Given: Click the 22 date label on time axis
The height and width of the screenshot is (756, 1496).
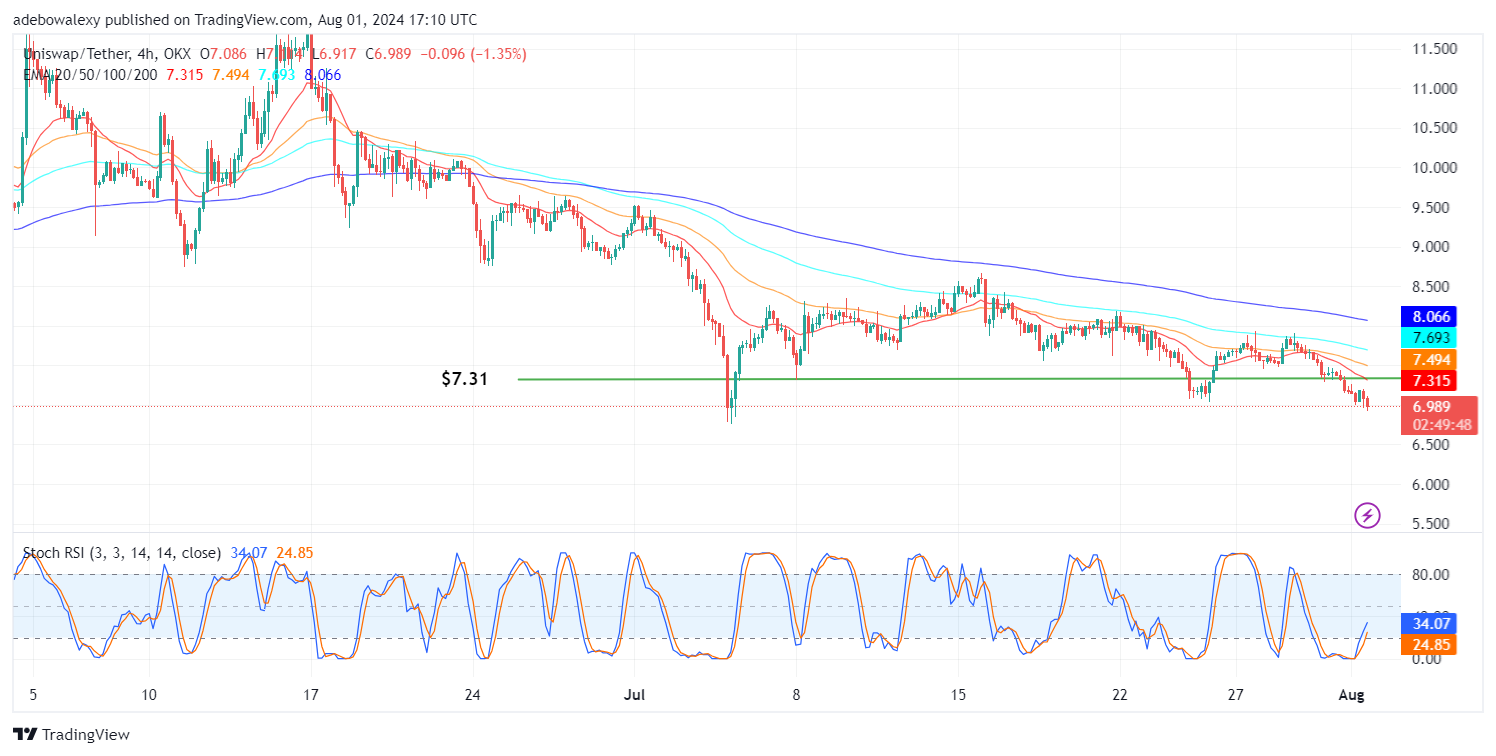Looking at the screenshot, I should click(1120, 695).
